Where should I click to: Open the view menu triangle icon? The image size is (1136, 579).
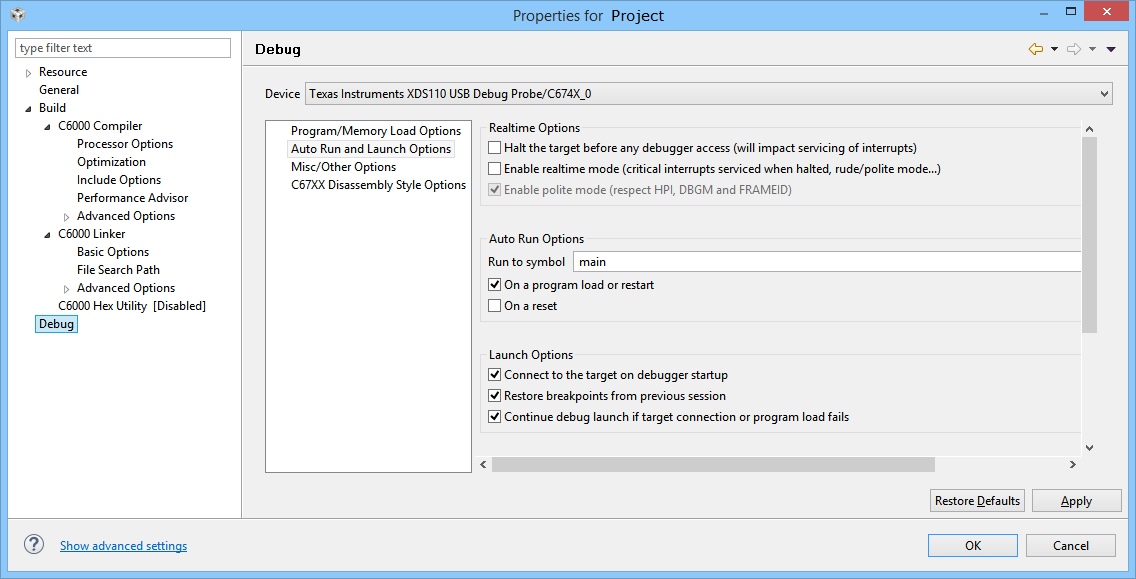coord(1111,49)
